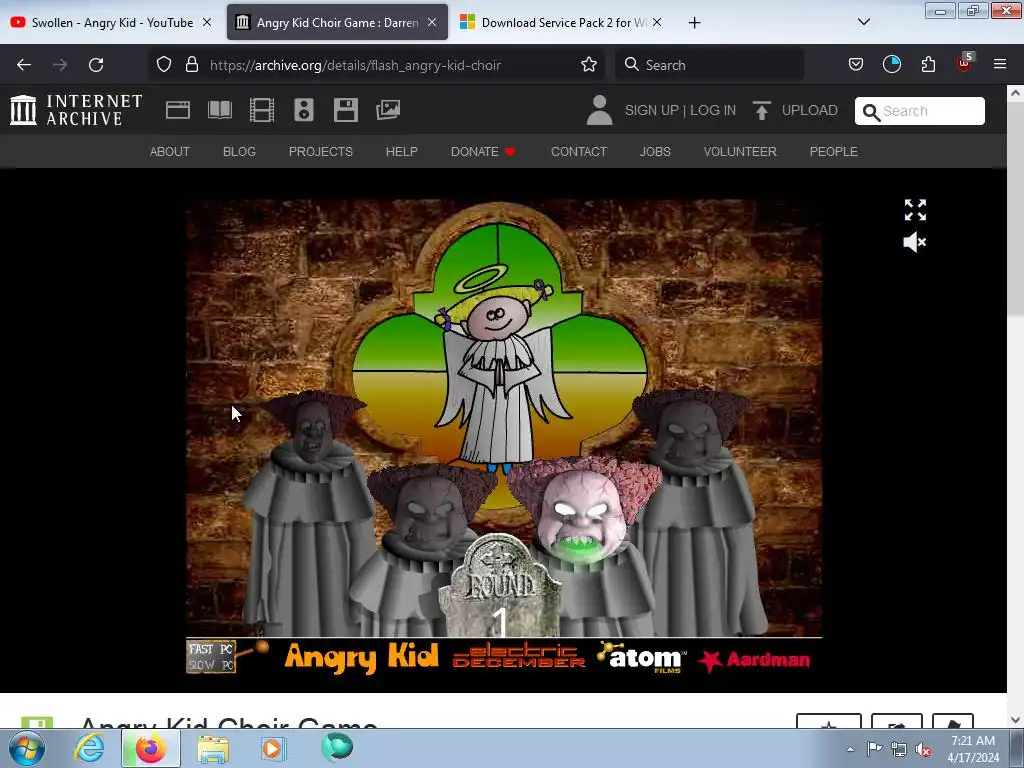Open the ABOUT menu item
The height and width of the screenshot is (768, 1024).
(170, 152)
